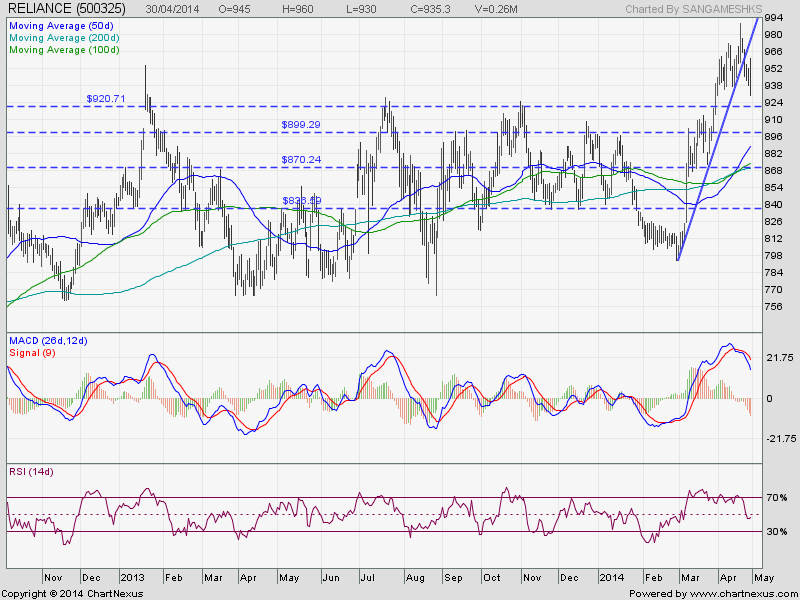Click the 840 price axis value
This screenshot has width=800, height=600.
click(773, 205)
